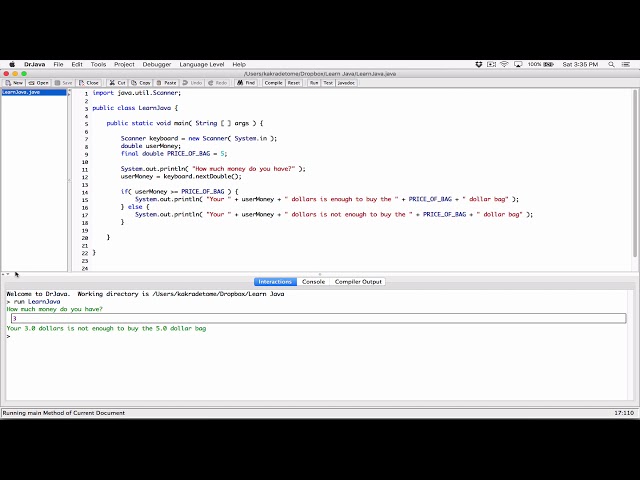Click the Cut toolbar button

pos(118,83)
